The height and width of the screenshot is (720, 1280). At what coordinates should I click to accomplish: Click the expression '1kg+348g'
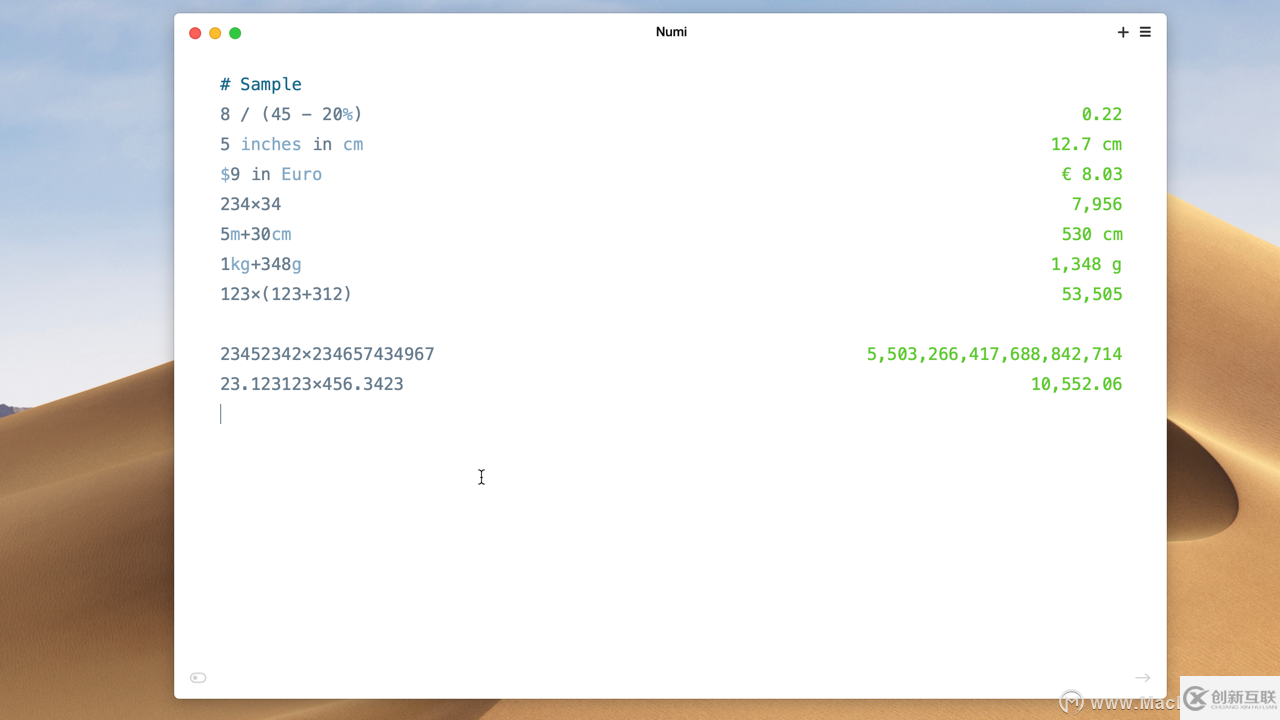(261, 264)
